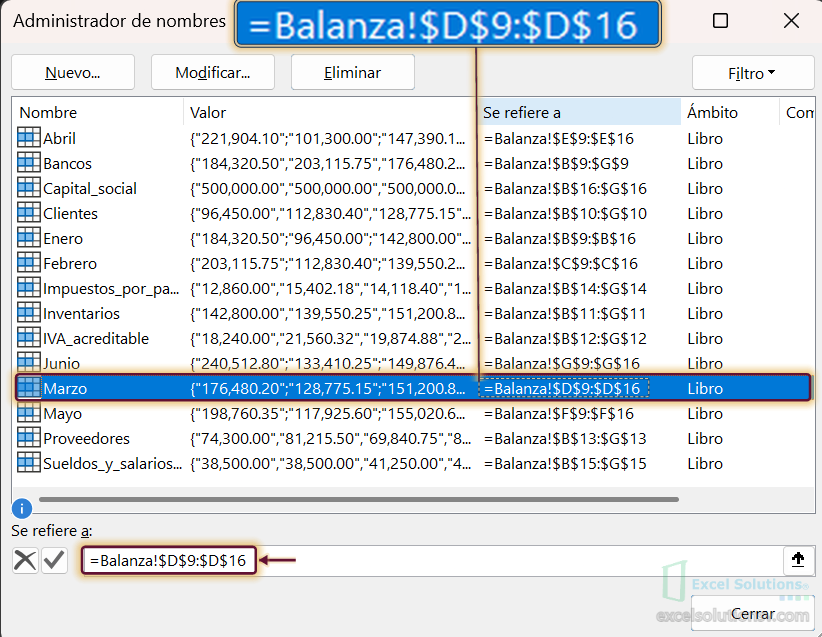Sort by the Nombre column header
This screenshot has height=637, width=822.
click(x=98, y=112)
